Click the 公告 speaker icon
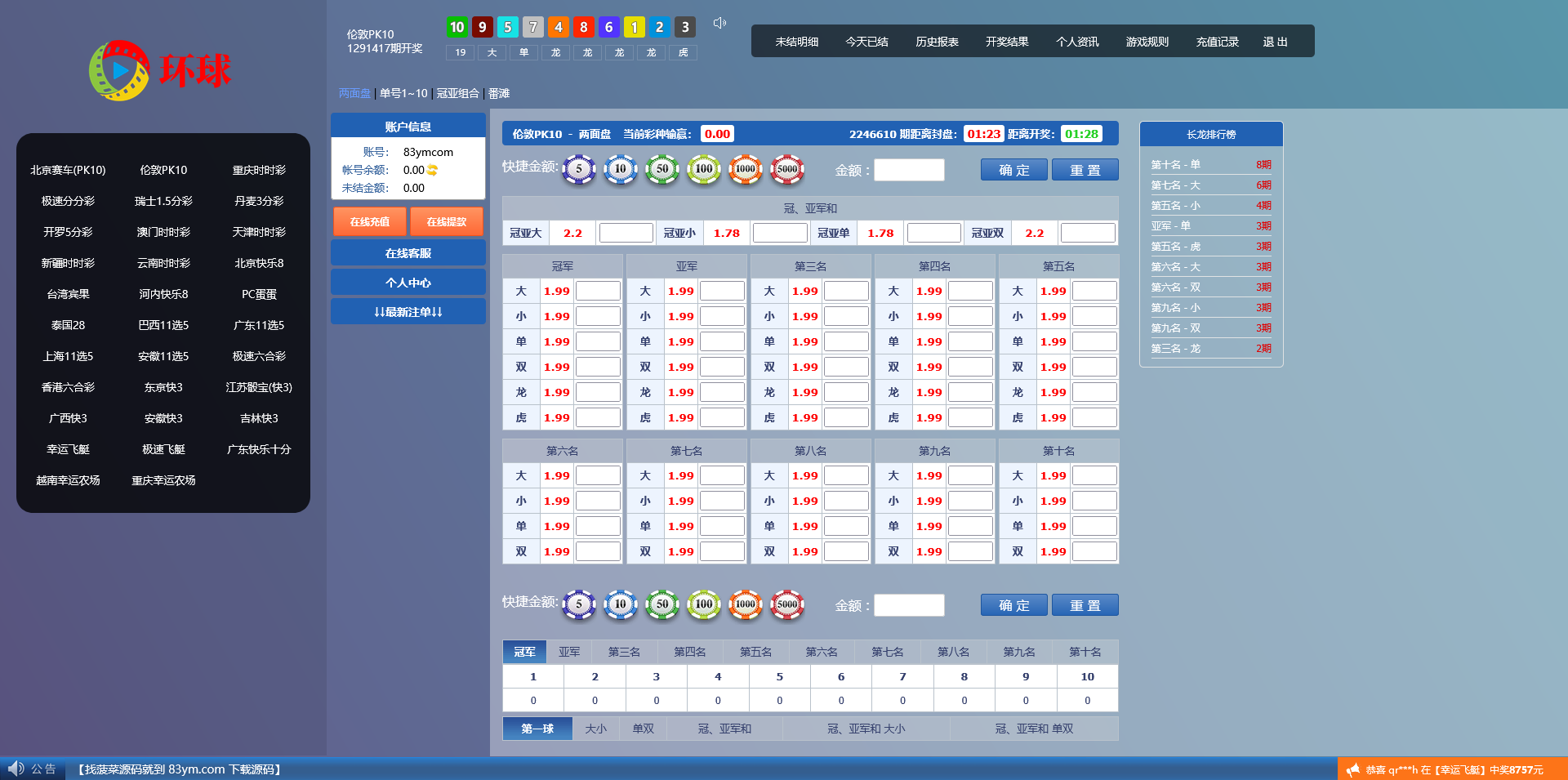 click(x=16, y=769)
